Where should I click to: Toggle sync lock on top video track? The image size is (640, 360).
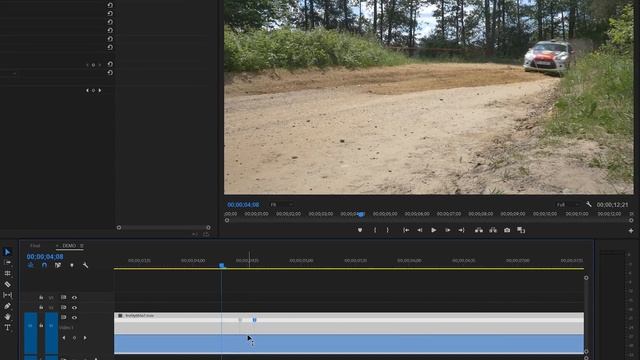[x=63, y=298]
